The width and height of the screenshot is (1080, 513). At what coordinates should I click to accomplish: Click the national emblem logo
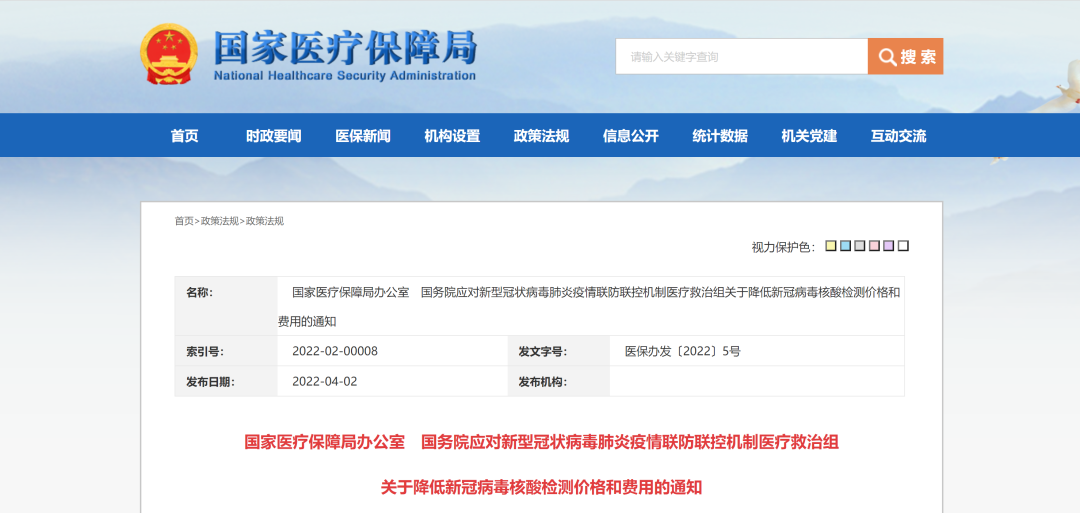[169, 54]
